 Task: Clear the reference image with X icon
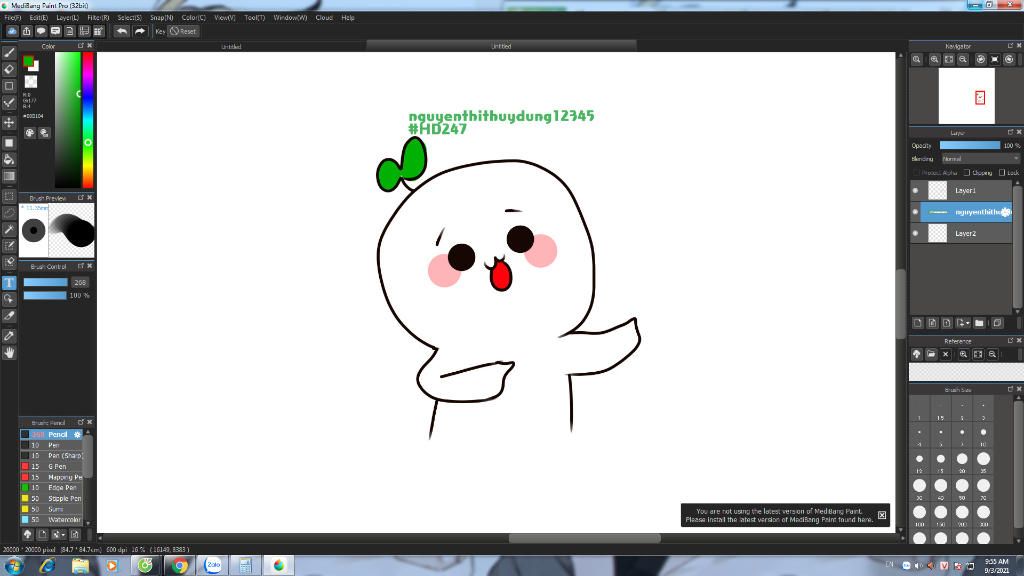pyautogui.click(x=946, y=354)
